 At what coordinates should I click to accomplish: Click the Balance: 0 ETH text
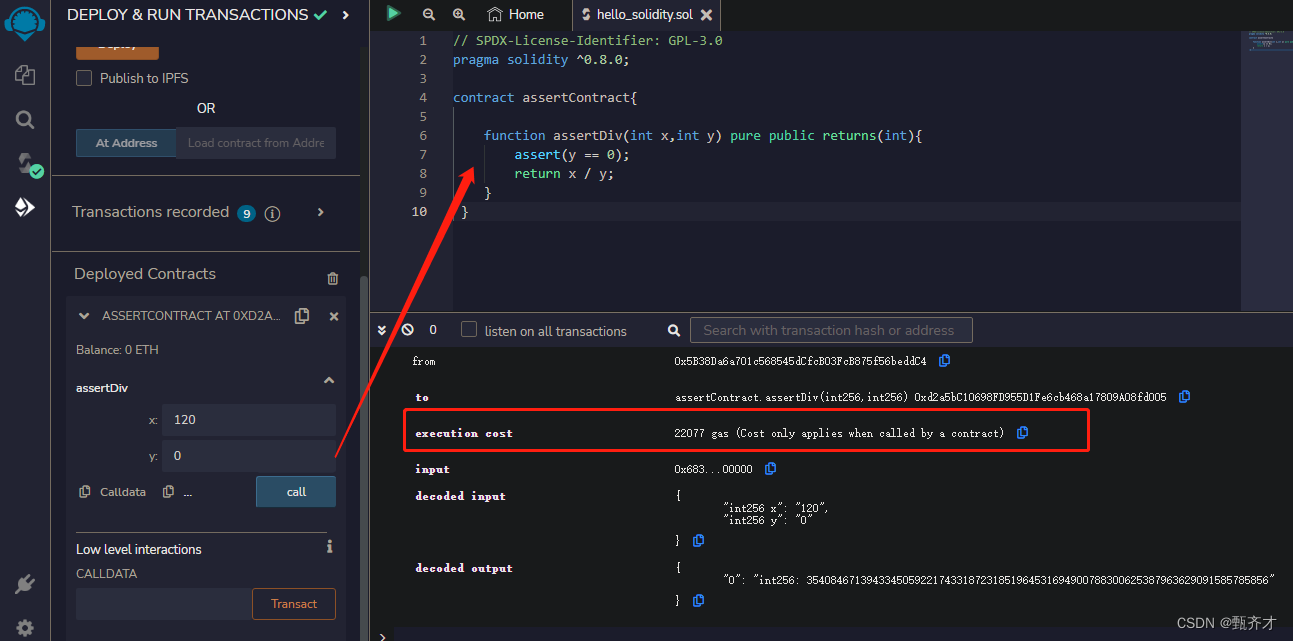117,350
